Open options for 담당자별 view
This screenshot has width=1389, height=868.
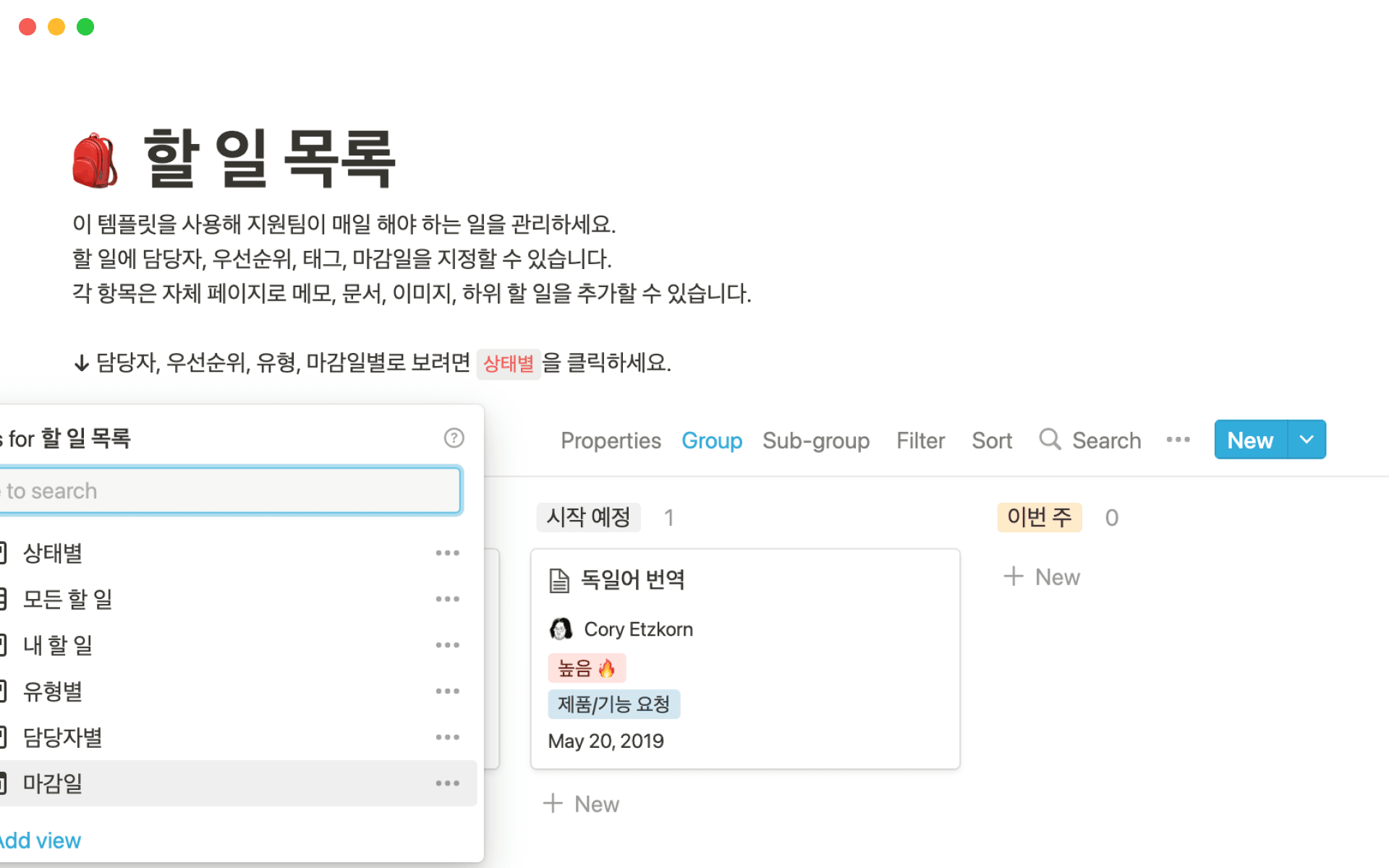[447, 737]
